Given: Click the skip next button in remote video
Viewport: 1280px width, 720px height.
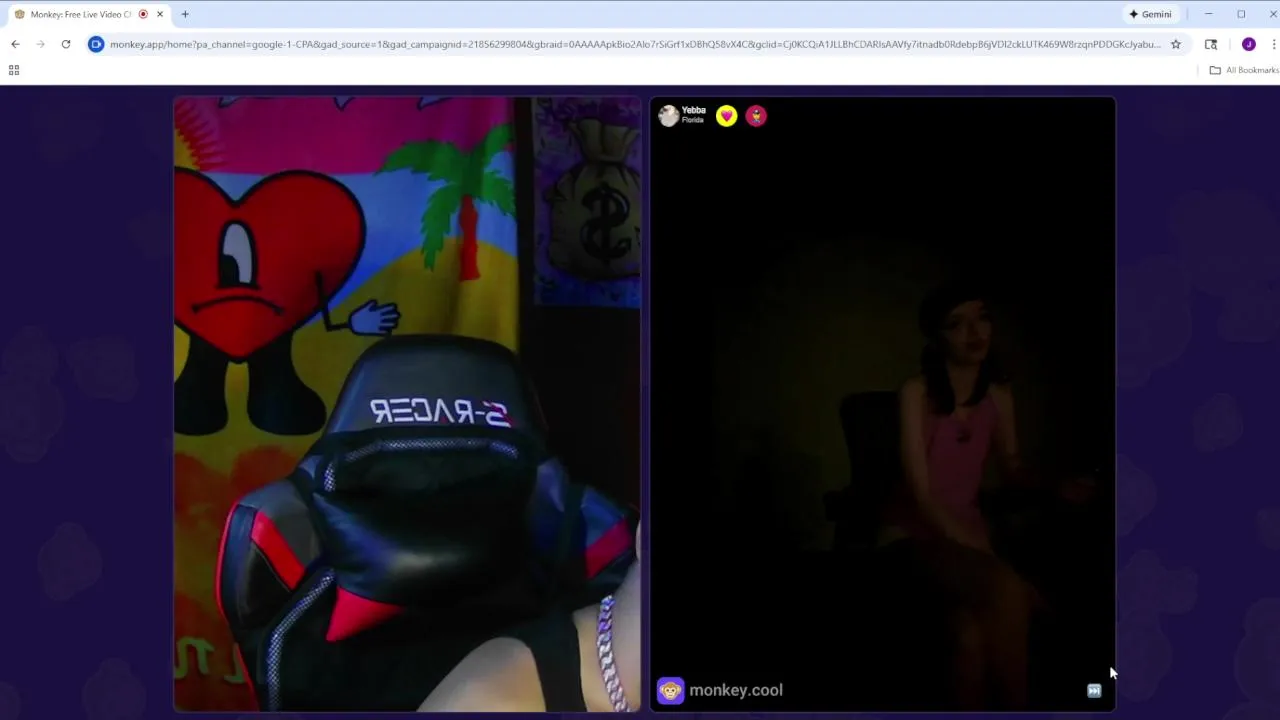Looking at the screenshot, I should pyautogui.click(x=1094, y=691).
